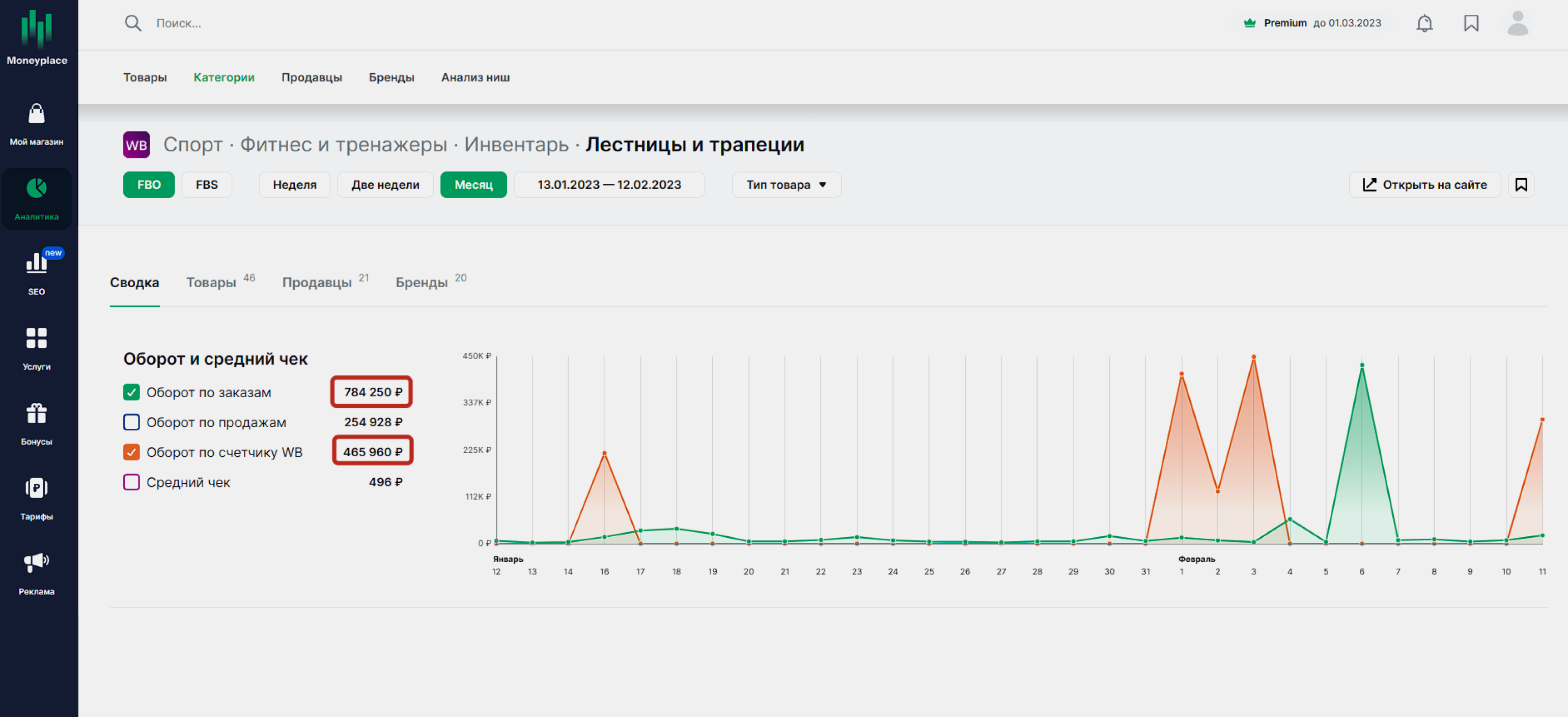Select the Месяц period
This screenshot has width=1568, height=717.
coord(473,184)
